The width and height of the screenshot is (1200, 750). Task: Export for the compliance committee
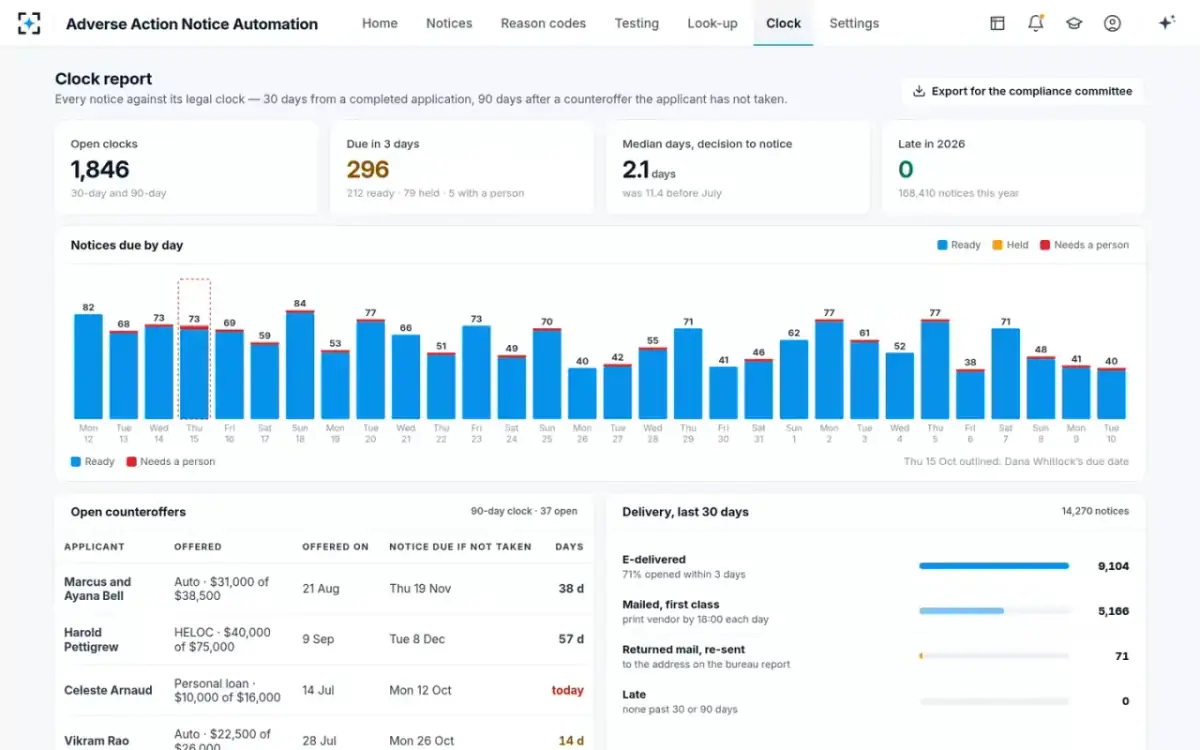(1022, 91)
